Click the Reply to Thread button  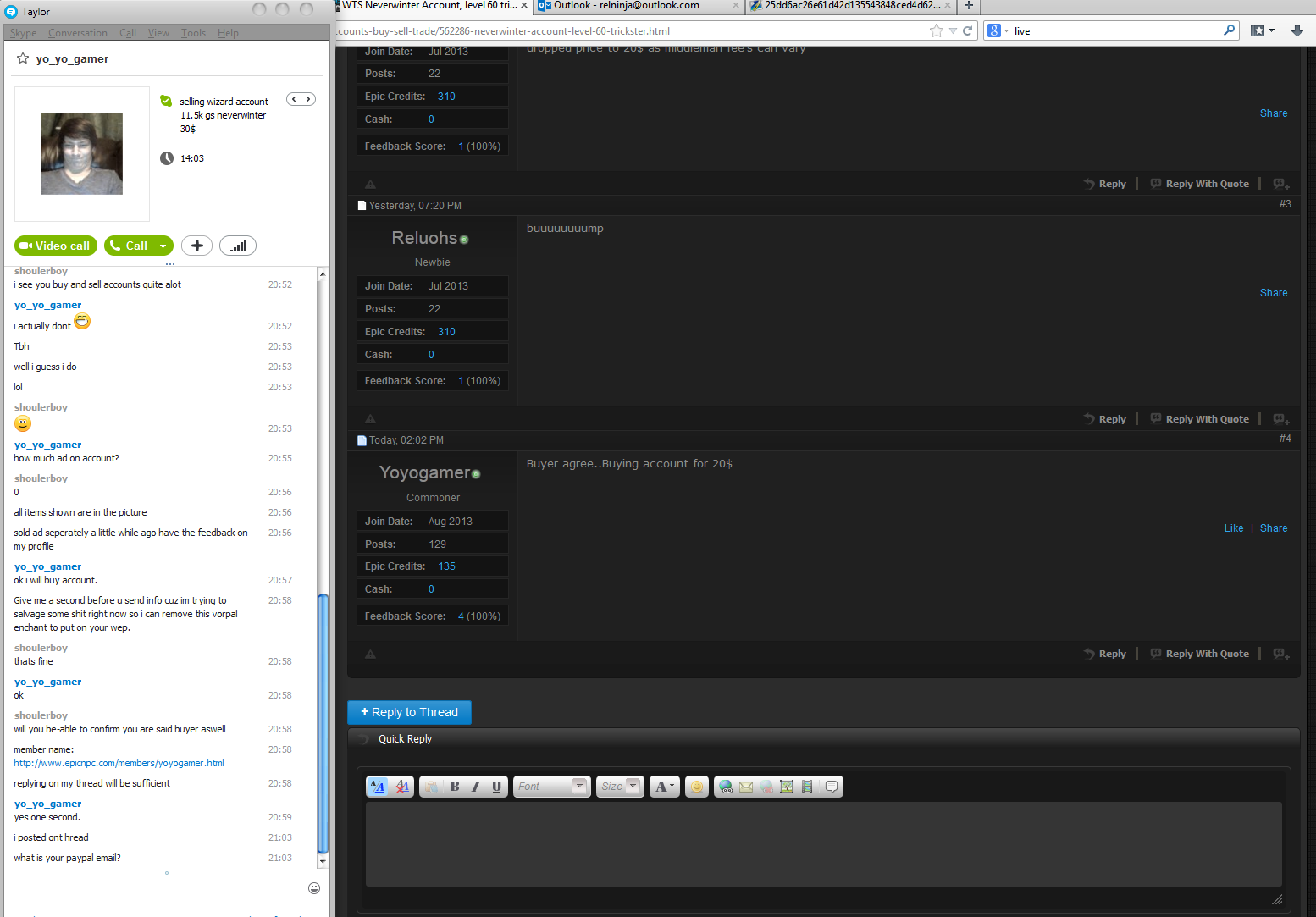(x=409, y=712)
